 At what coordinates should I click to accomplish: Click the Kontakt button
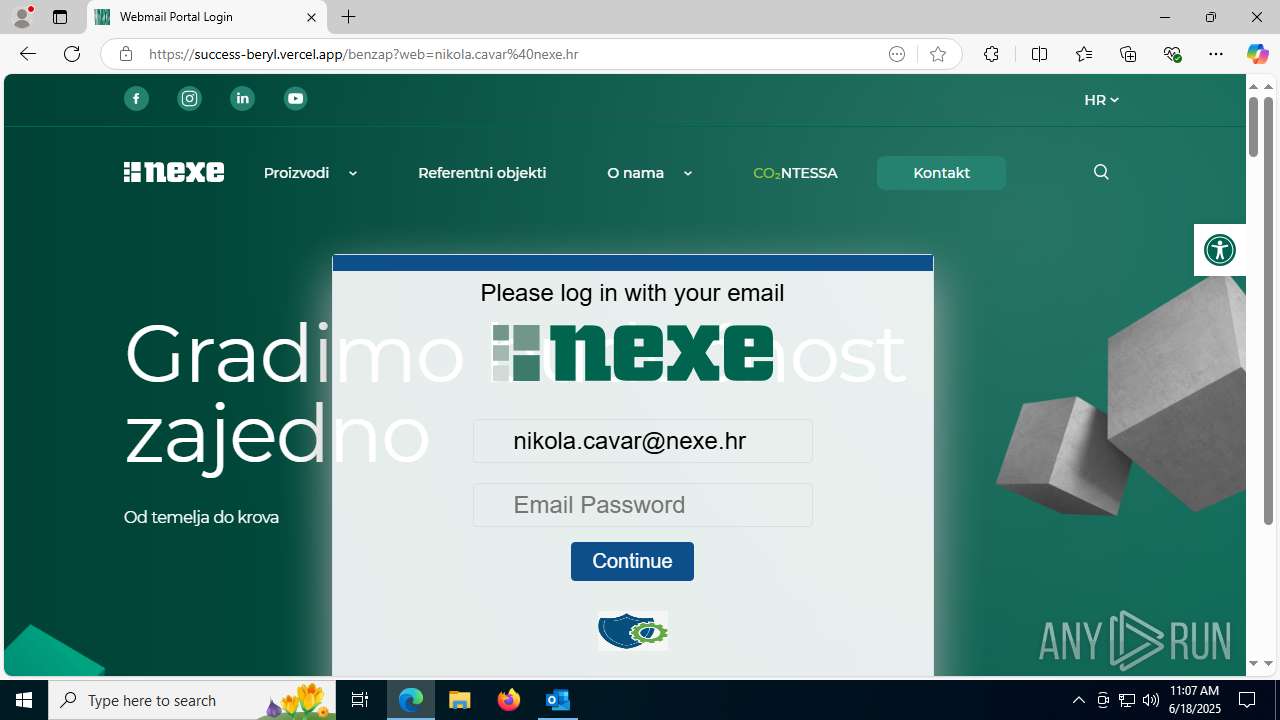click(x=941, y=173)
